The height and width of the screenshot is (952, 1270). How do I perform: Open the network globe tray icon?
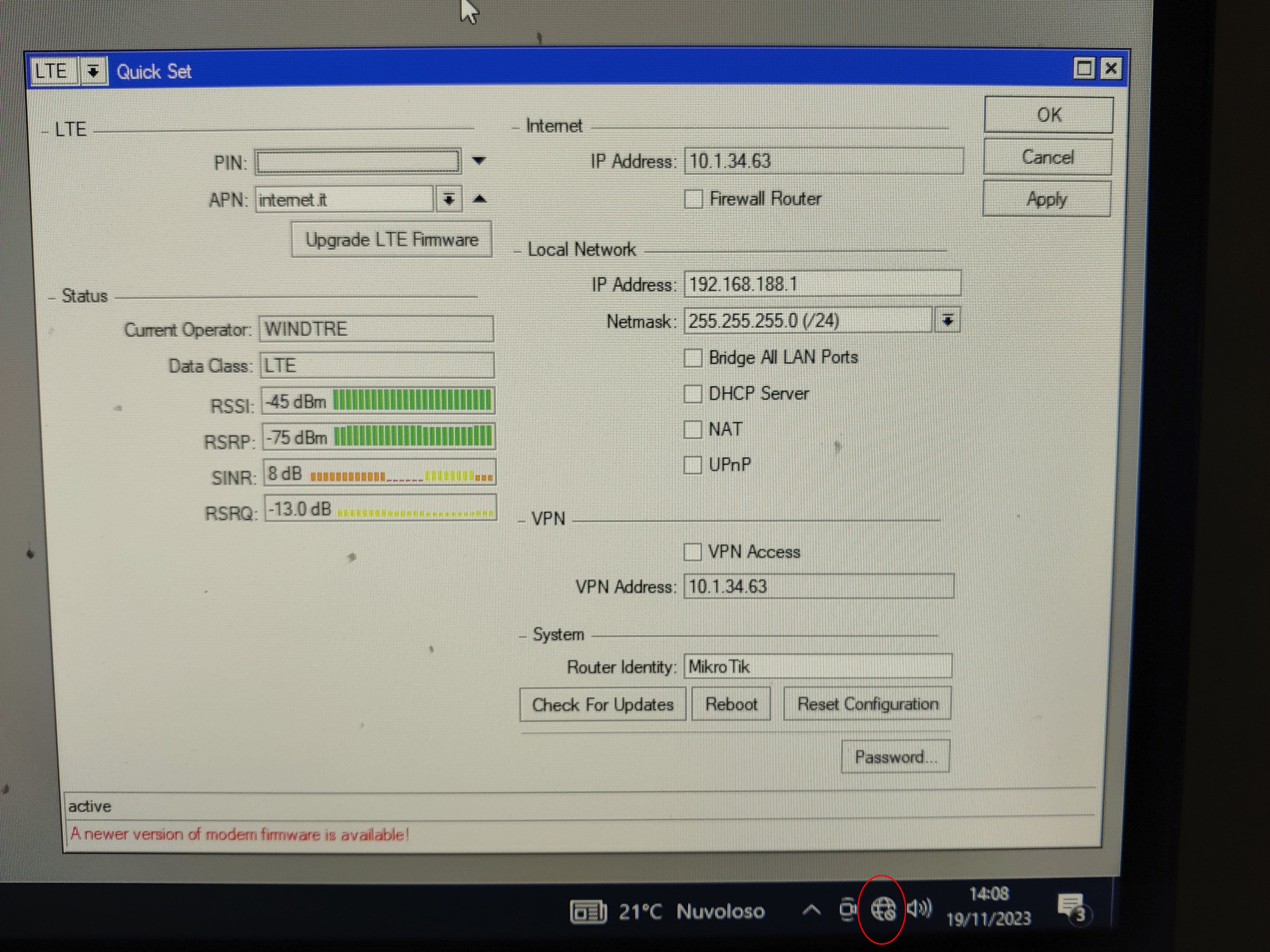click(x=883, y=909)
